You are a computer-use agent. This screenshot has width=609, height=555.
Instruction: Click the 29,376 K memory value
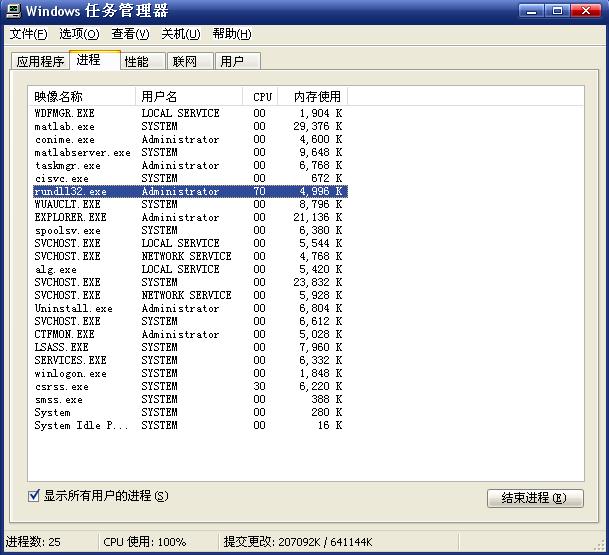click(318, 126)
